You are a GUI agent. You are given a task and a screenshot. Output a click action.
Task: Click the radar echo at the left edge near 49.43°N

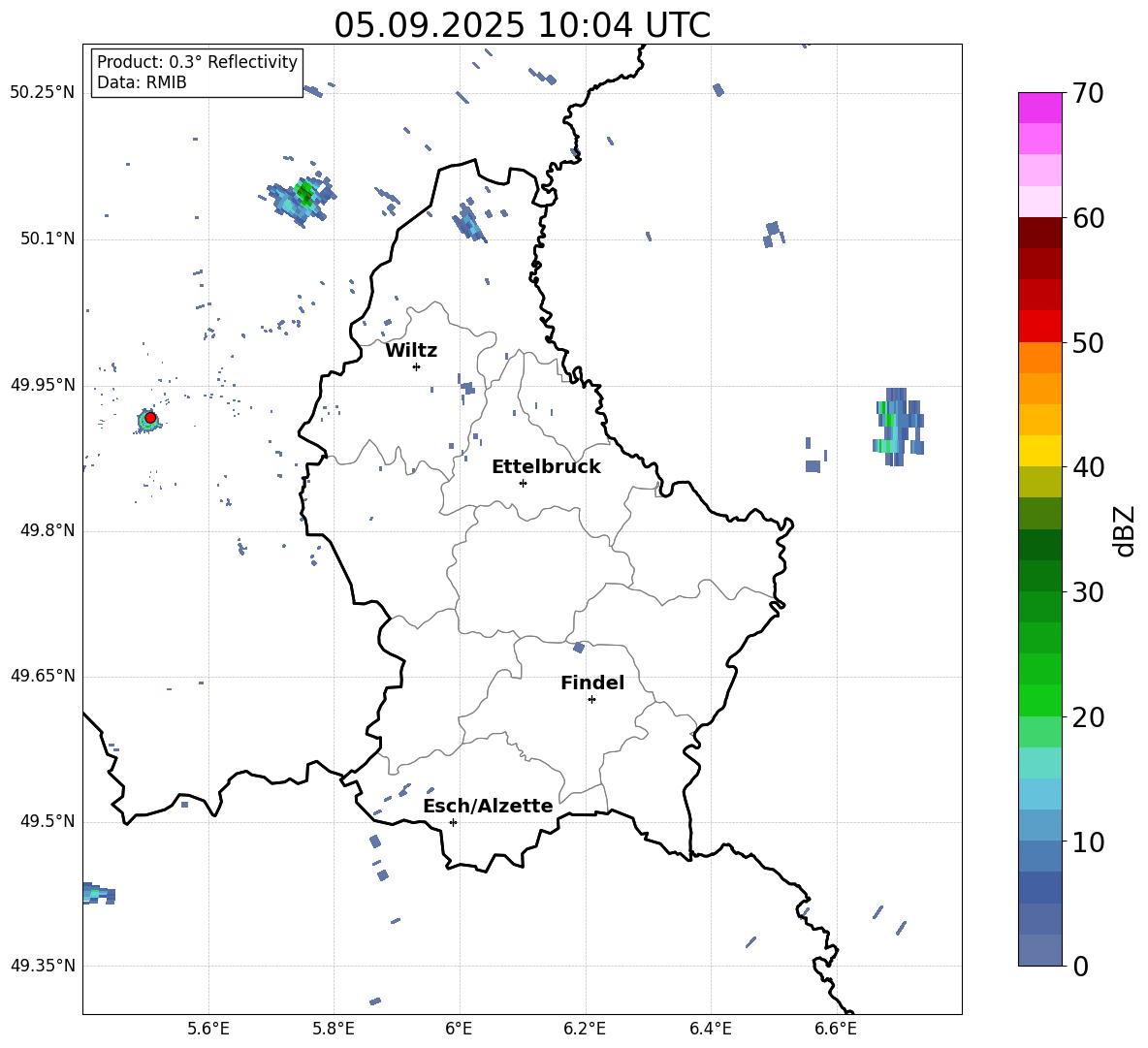tap(98, 894)
